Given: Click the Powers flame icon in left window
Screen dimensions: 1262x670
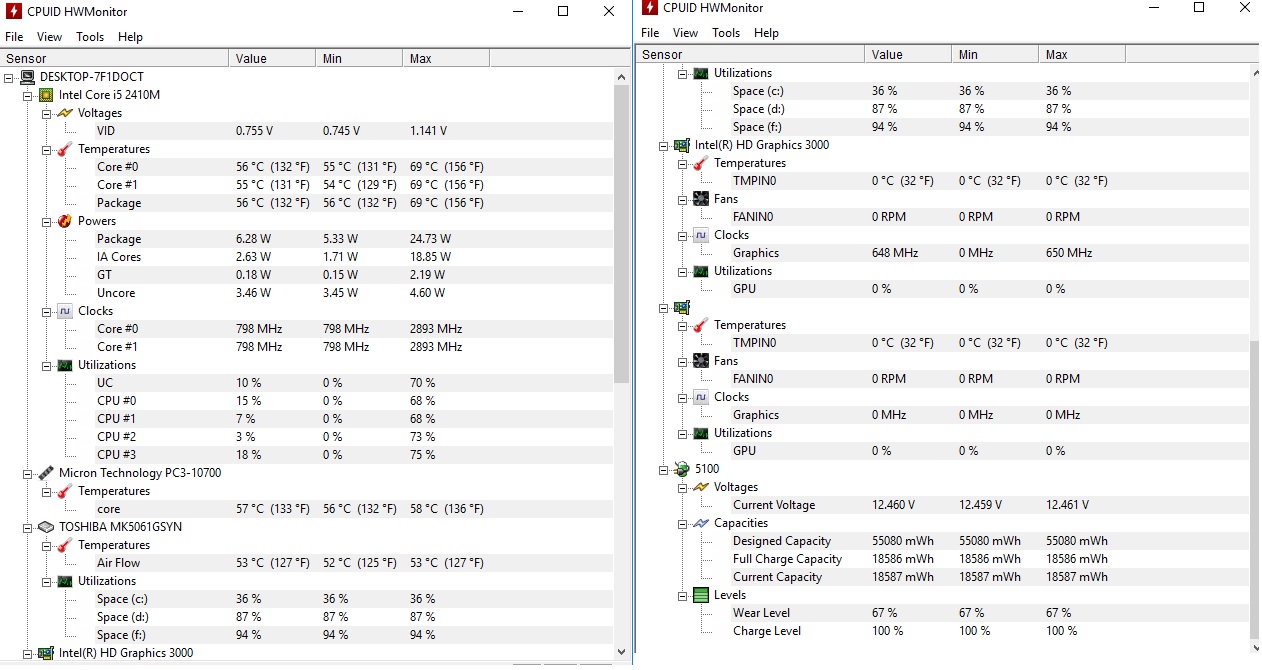Looking at the screenshot, I should [x=65, y=221].
